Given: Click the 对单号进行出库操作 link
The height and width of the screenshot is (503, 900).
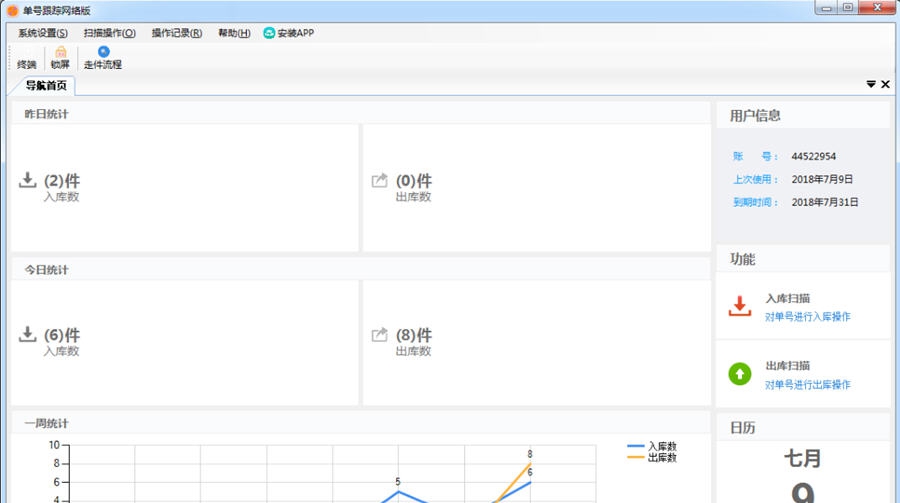Looking at the screenshot, I should 808,385.
